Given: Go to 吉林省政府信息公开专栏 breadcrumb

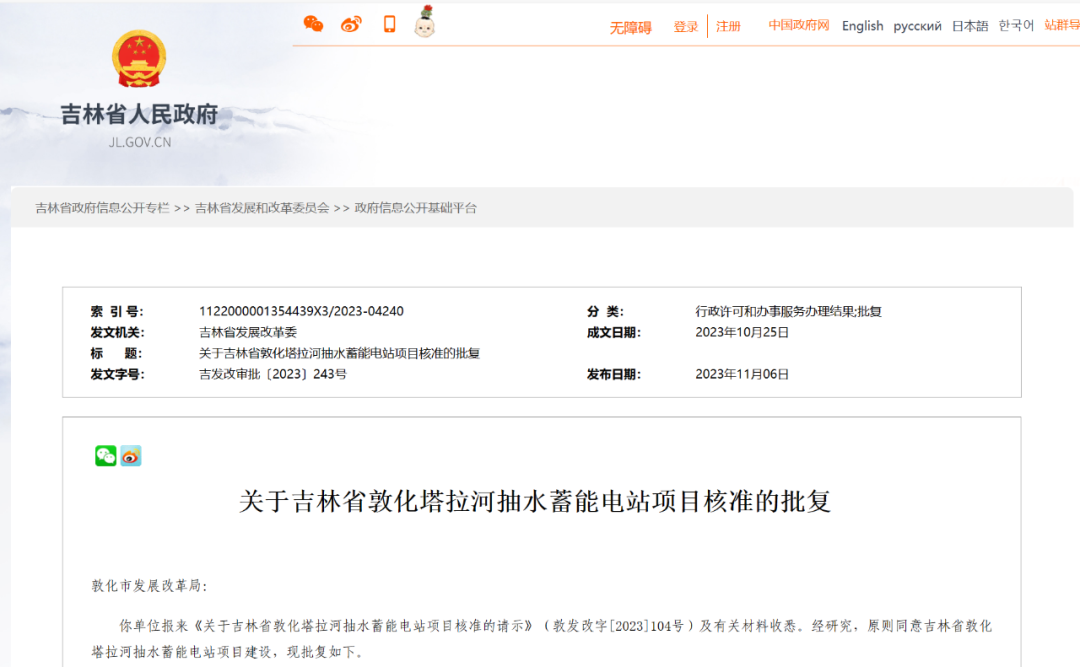Looking at the screenshot, I should tap(102, 208).
